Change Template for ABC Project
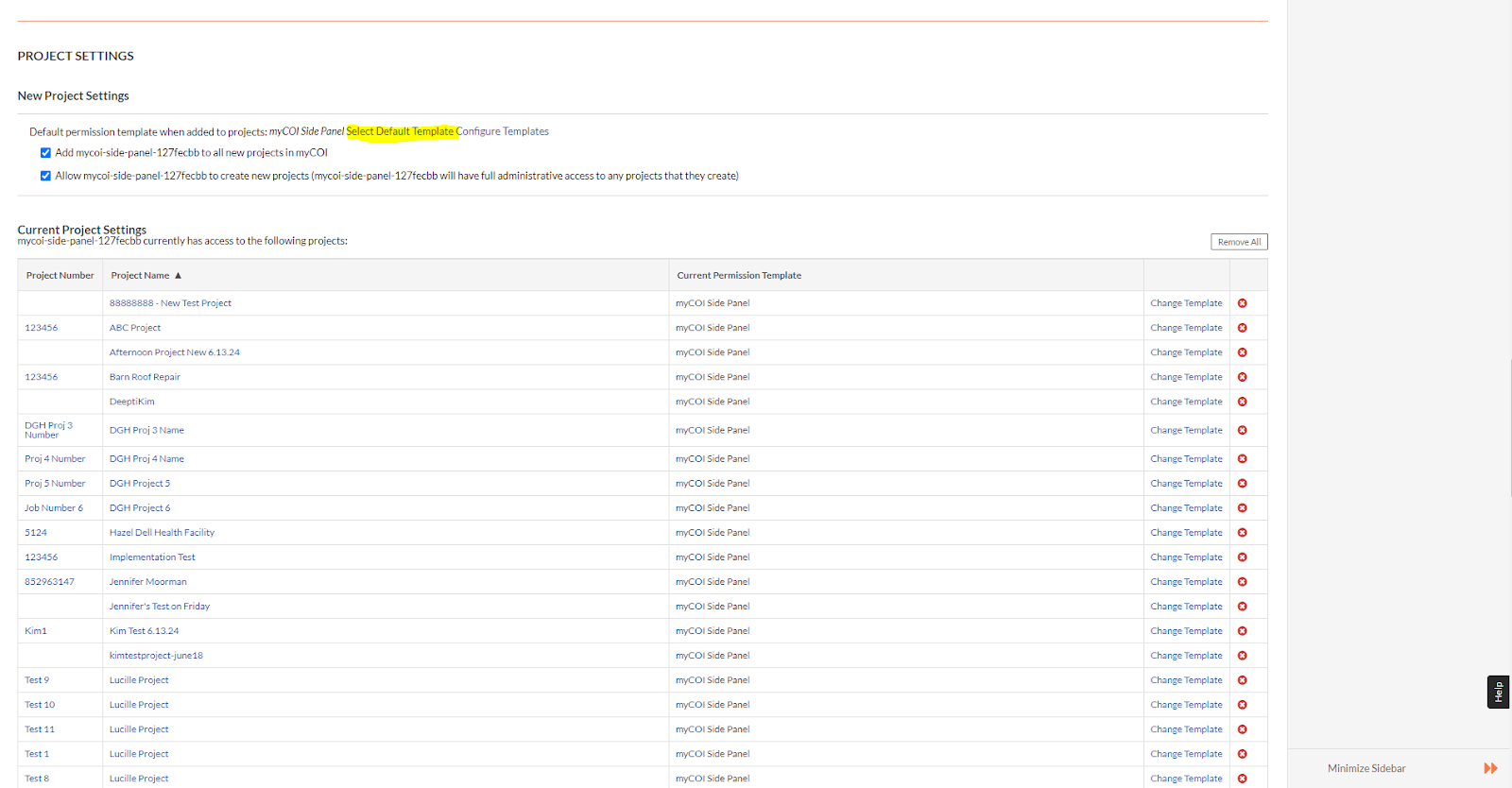Image resolution: width=1512 pixels, height=788 pixels. 1186,328
